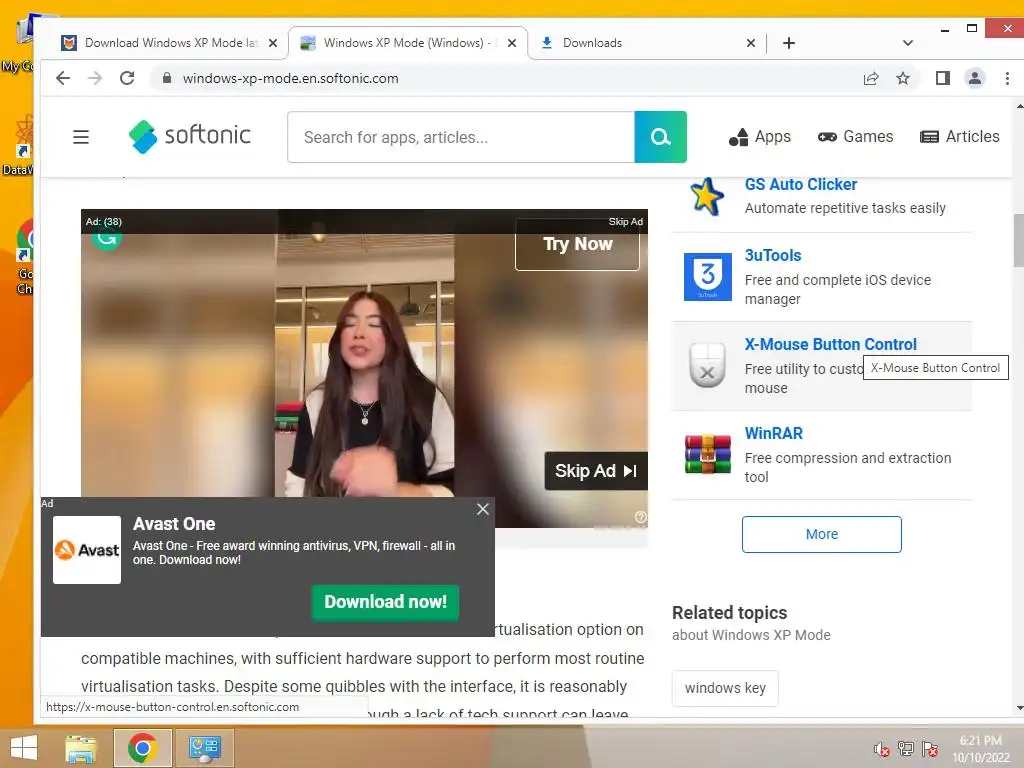
Task: Bookmark this page with the star
Action: 903,78
